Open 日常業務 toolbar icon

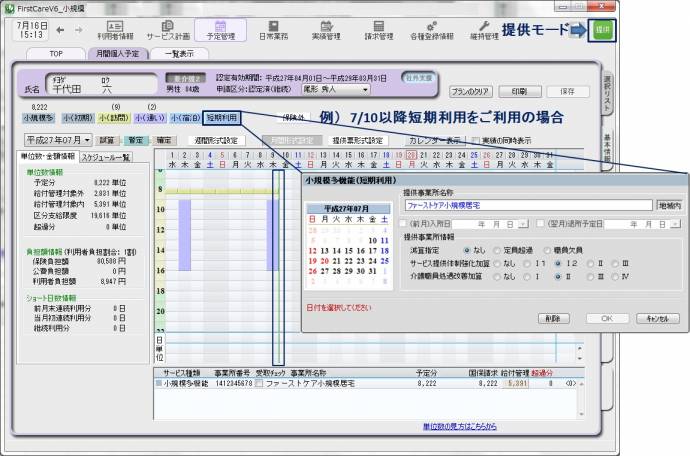(x=271, y=31)
